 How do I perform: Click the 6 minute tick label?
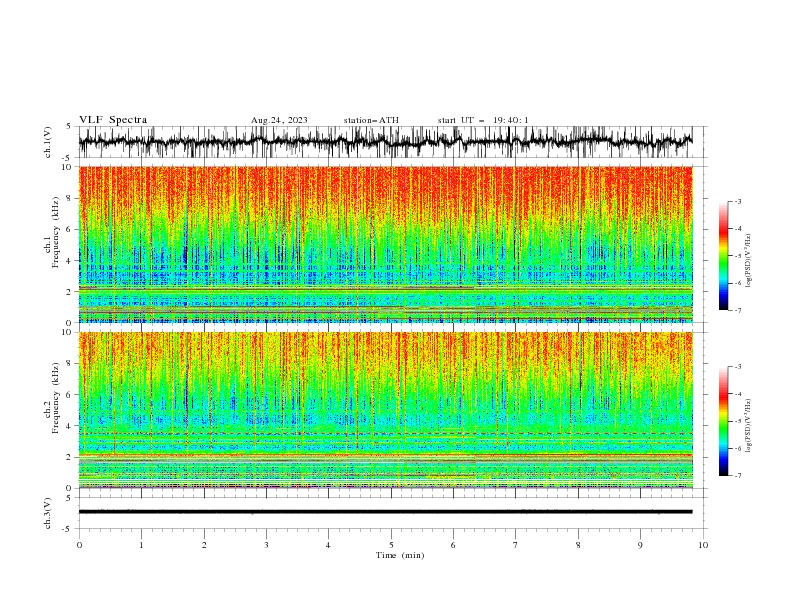coord(453,545)
